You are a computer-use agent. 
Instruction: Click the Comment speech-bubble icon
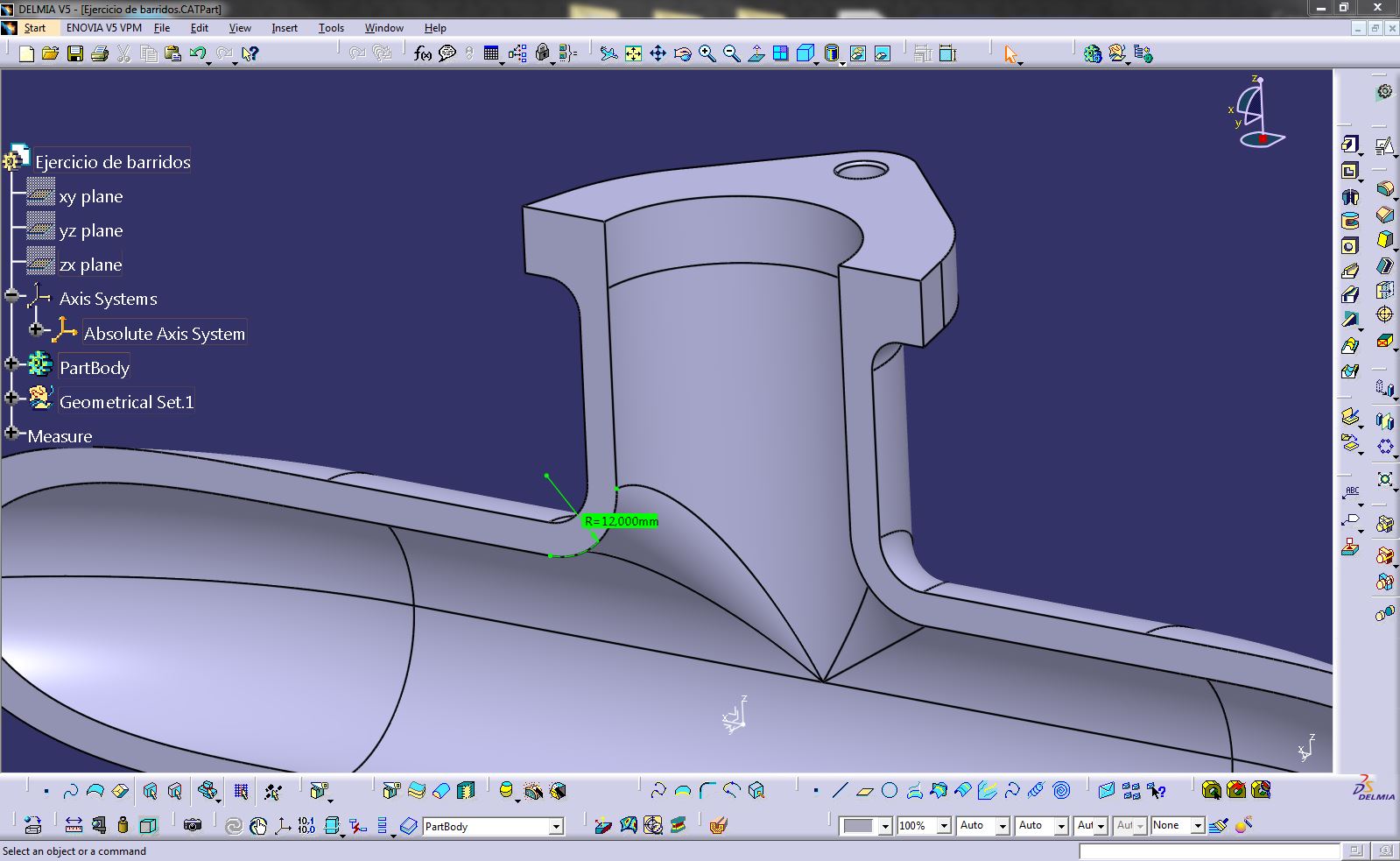tap(447, 53)
